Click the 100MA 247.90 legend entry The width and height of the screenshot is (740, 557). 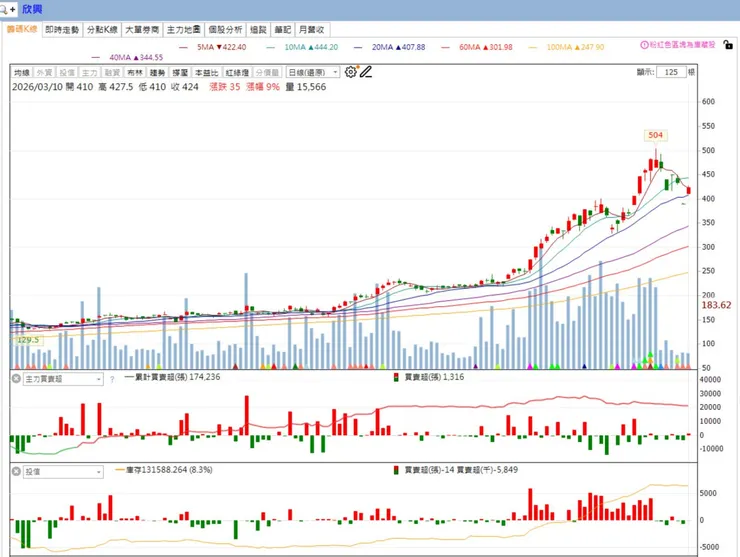(x=566, y=47)
